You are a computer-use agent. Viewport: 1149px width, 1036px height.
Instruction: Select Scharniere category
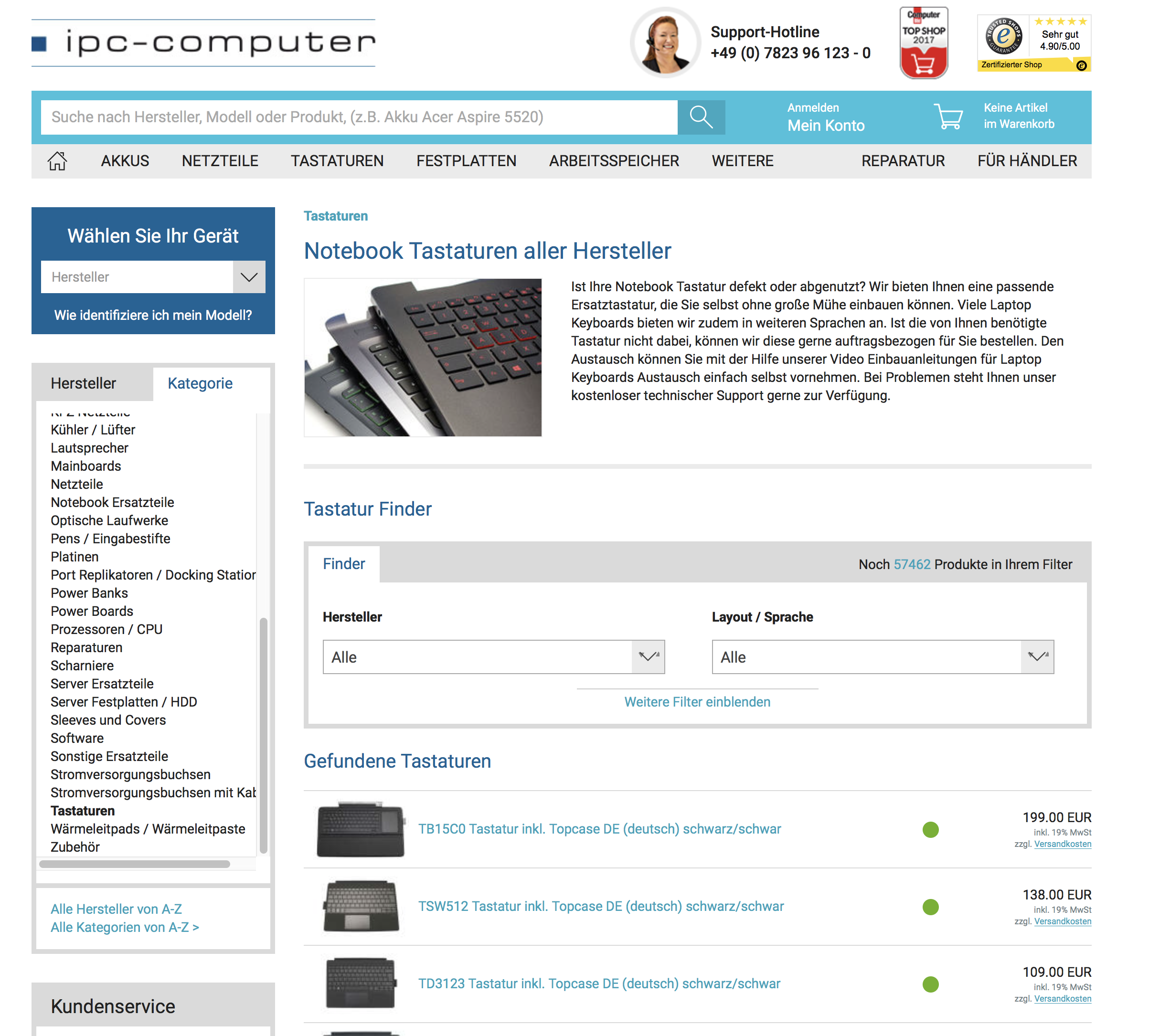point(82,666)
